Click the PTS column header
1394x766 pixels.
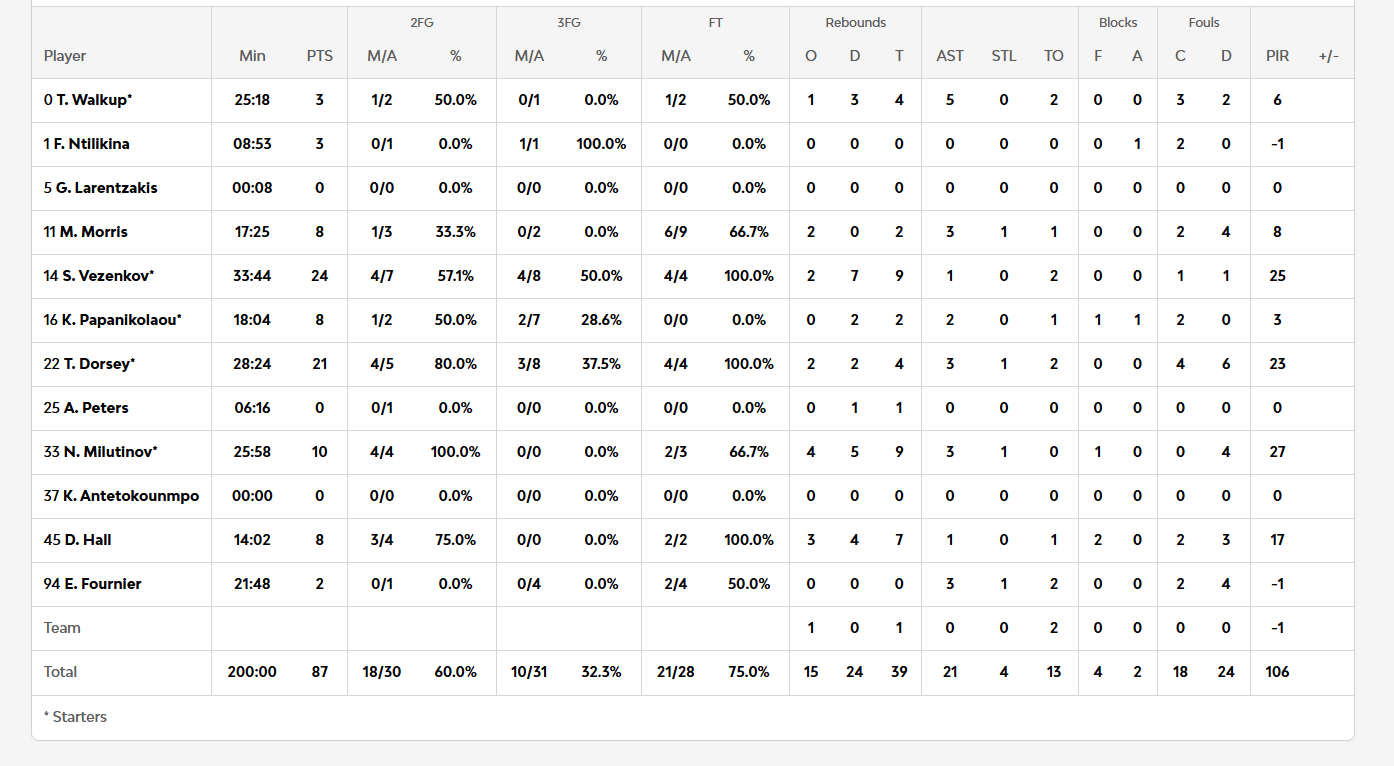click(320, 56)
